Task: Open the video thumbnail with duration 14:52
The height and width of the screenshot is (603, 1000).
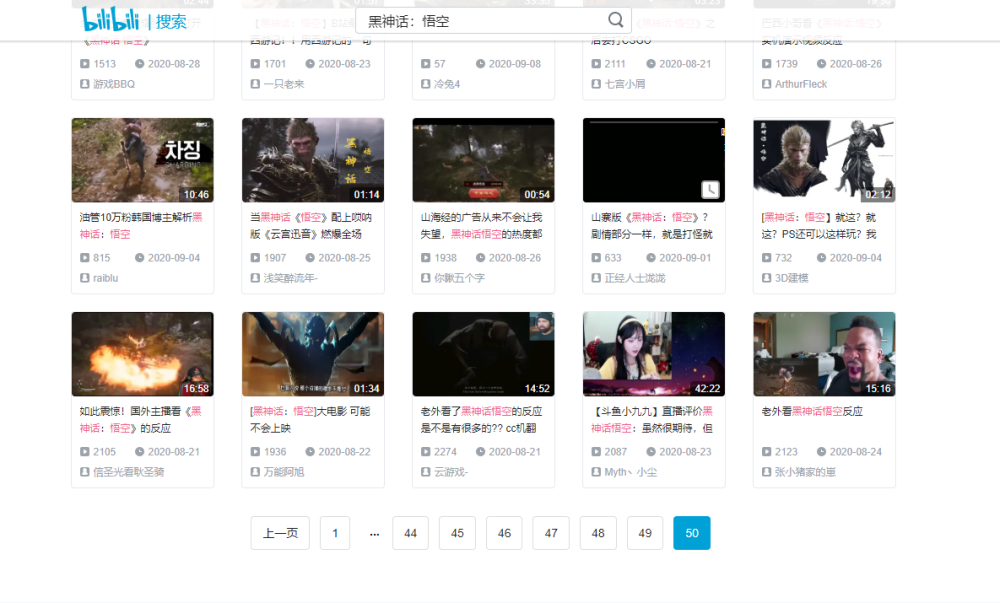Action: 483,354
